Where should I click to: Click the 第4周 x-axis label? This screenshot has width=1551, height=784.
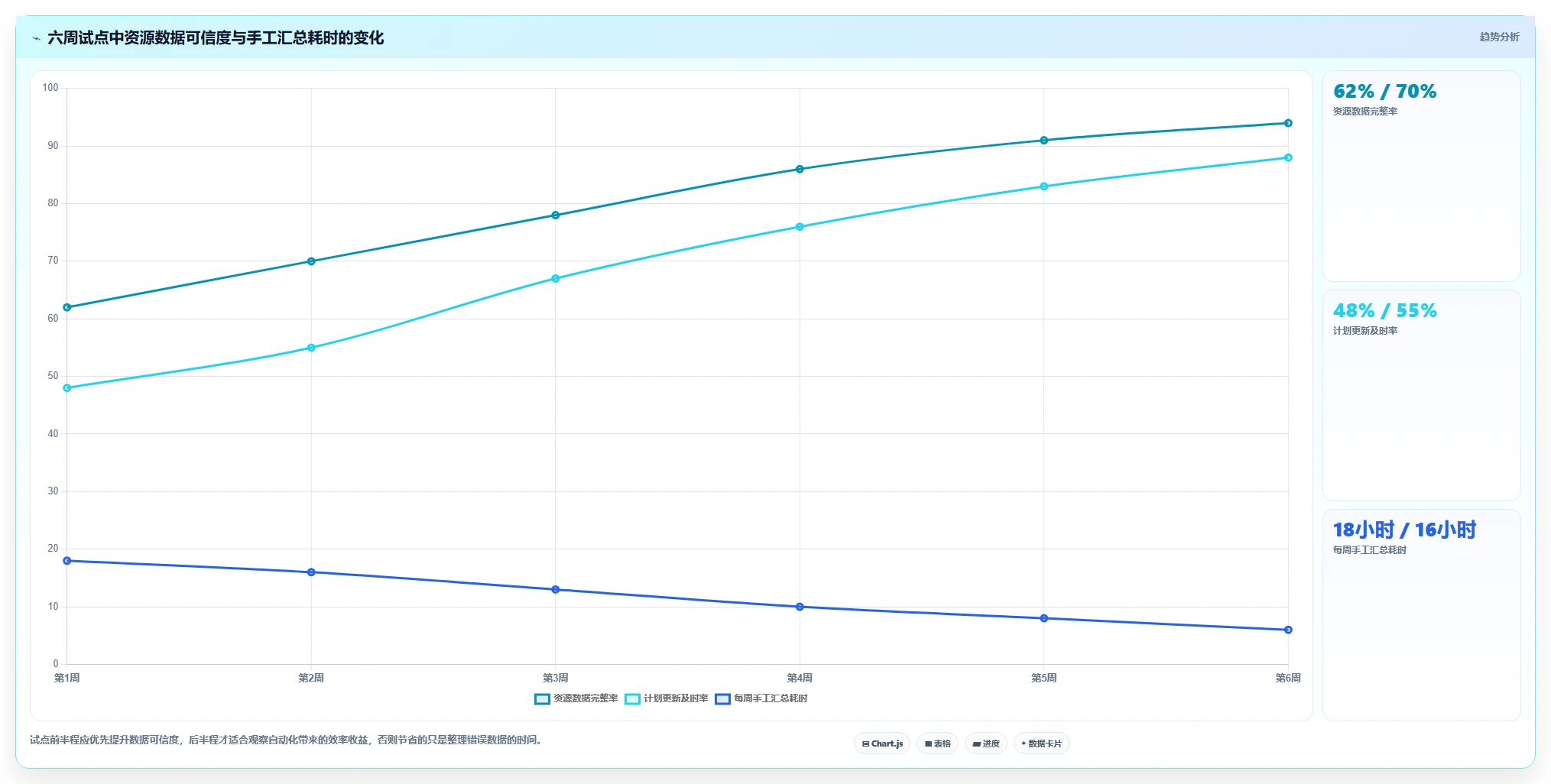click(x=800, y=678)
